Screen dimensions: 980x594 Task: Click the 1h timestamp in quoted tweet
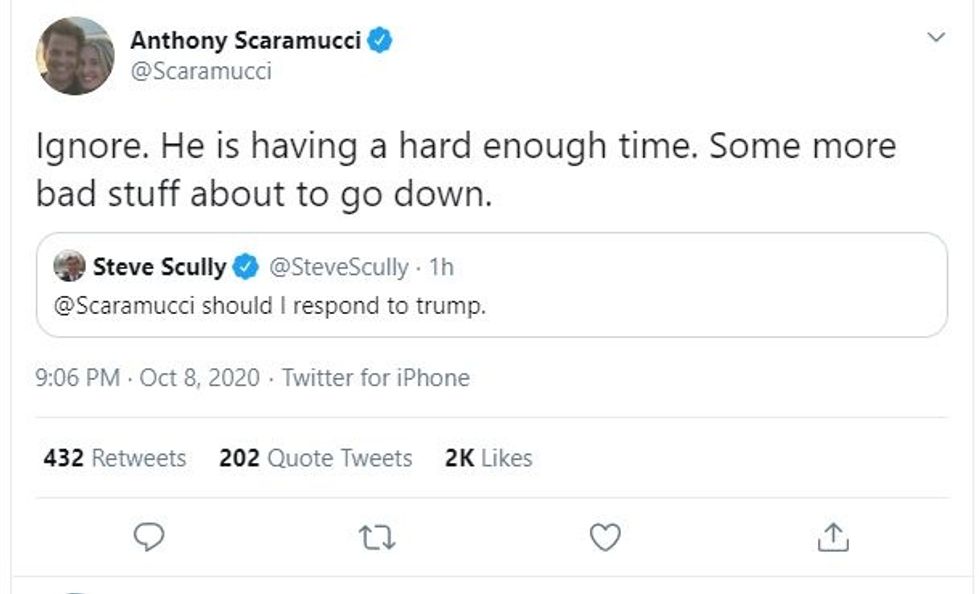(441, 267)
